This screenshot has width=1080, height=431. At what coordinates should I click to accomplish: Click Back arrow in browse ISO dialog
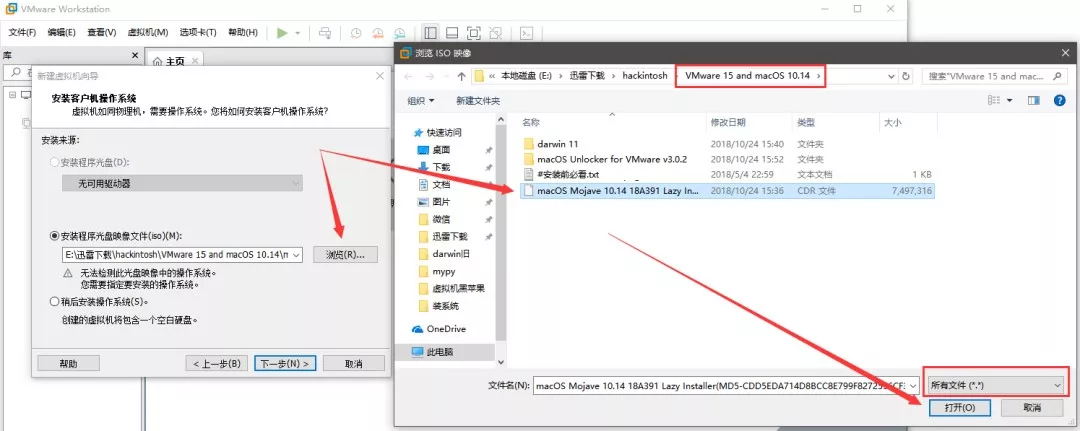(408, 76)
